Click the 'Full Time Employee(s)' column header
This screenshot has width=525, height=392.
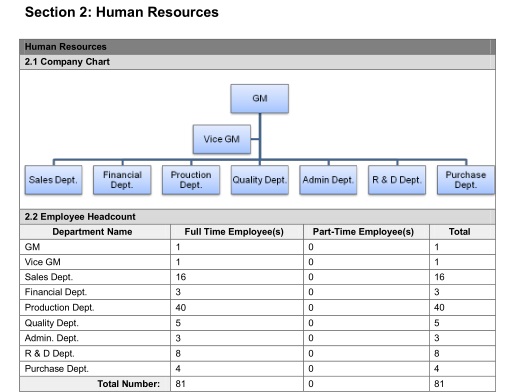click(234, 232)
